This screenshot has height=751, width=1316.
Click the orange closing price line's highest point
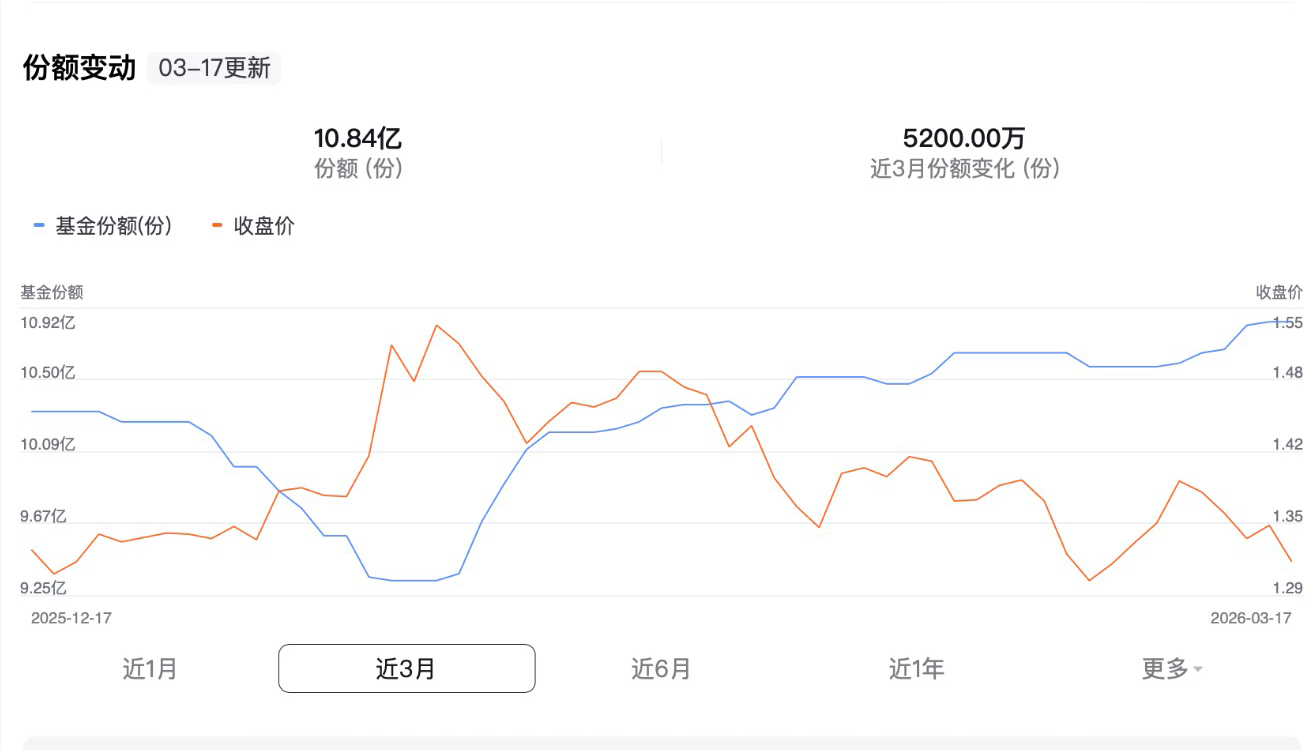[437, 324]
